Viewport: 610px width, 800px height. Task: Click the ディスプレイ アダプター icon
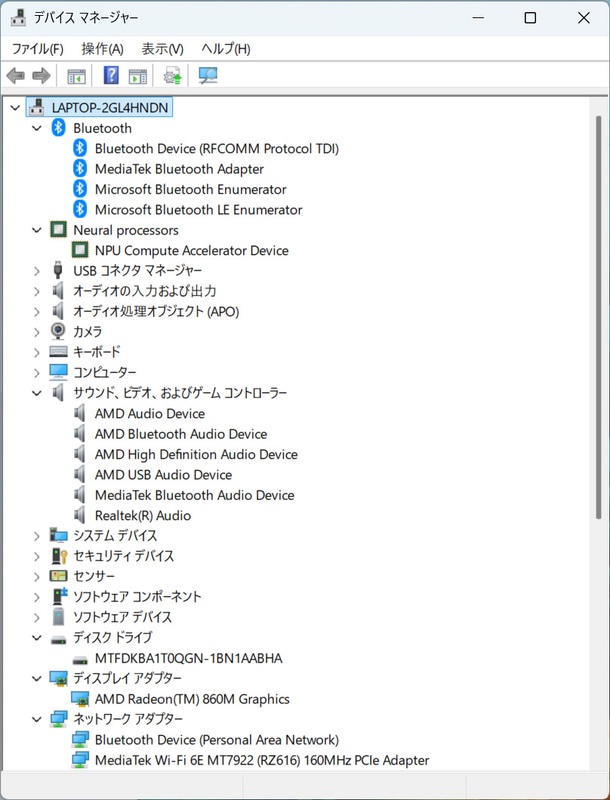[x=58, y=679]
